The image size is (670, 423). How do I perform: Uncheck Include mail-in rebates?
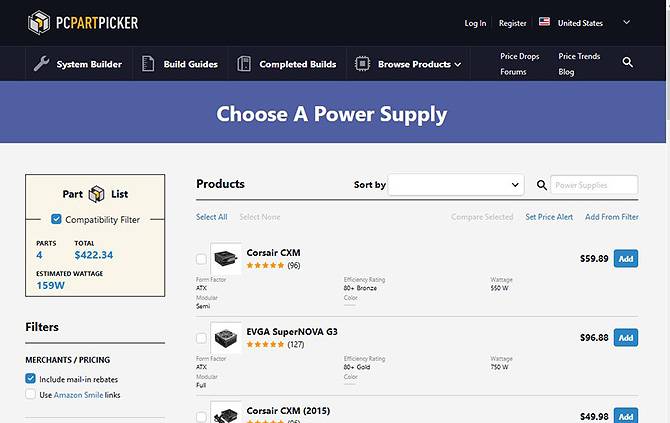click(30, 379)
